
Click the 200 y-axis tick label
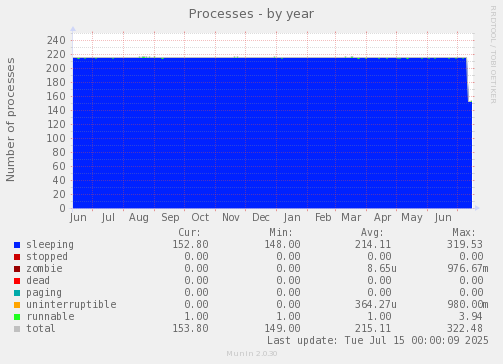(x=56, y=68)
